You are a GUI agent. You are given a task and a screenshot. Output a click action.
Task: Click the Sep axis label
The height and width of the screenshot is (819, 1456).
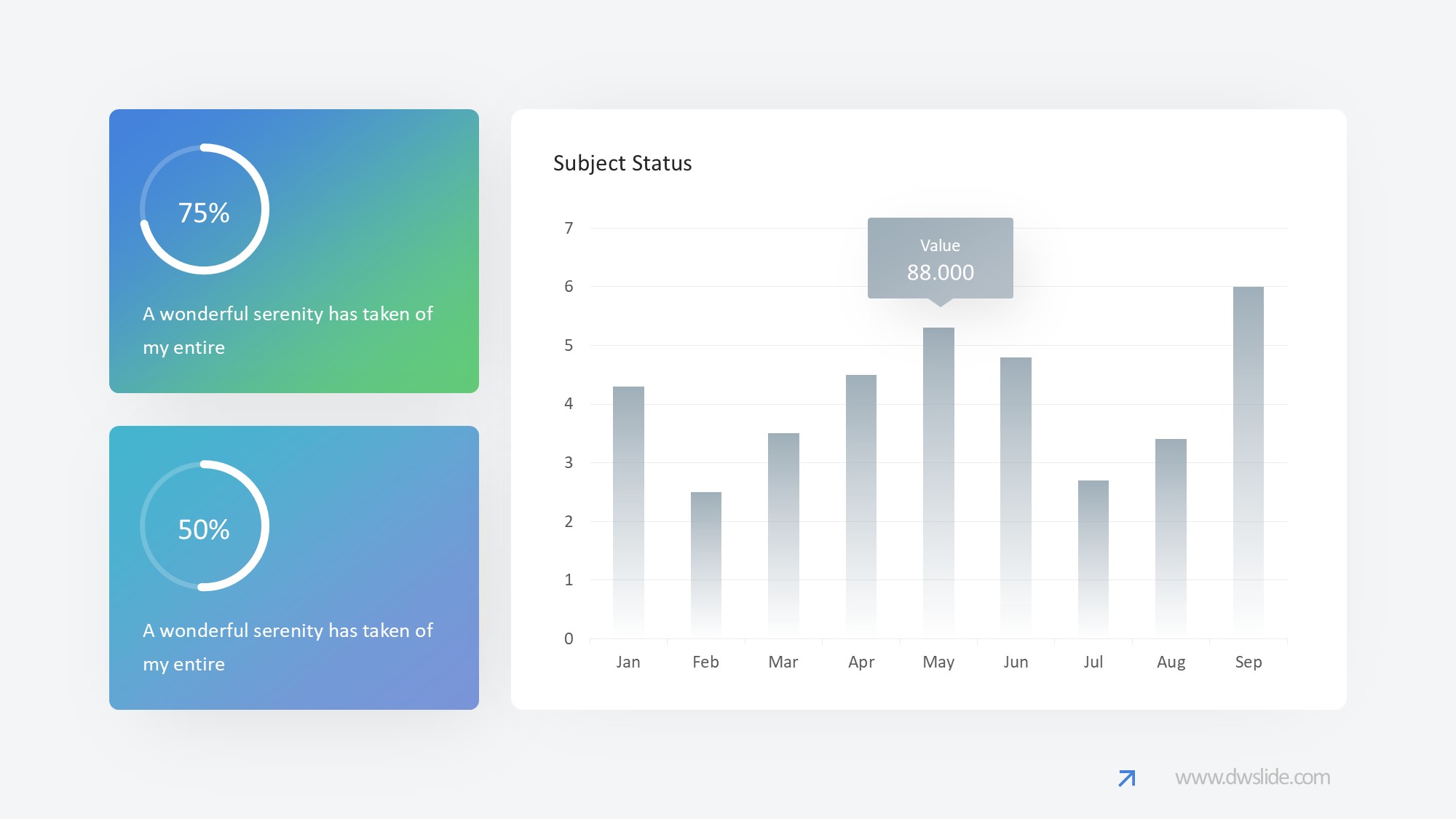coord(1248,662)
